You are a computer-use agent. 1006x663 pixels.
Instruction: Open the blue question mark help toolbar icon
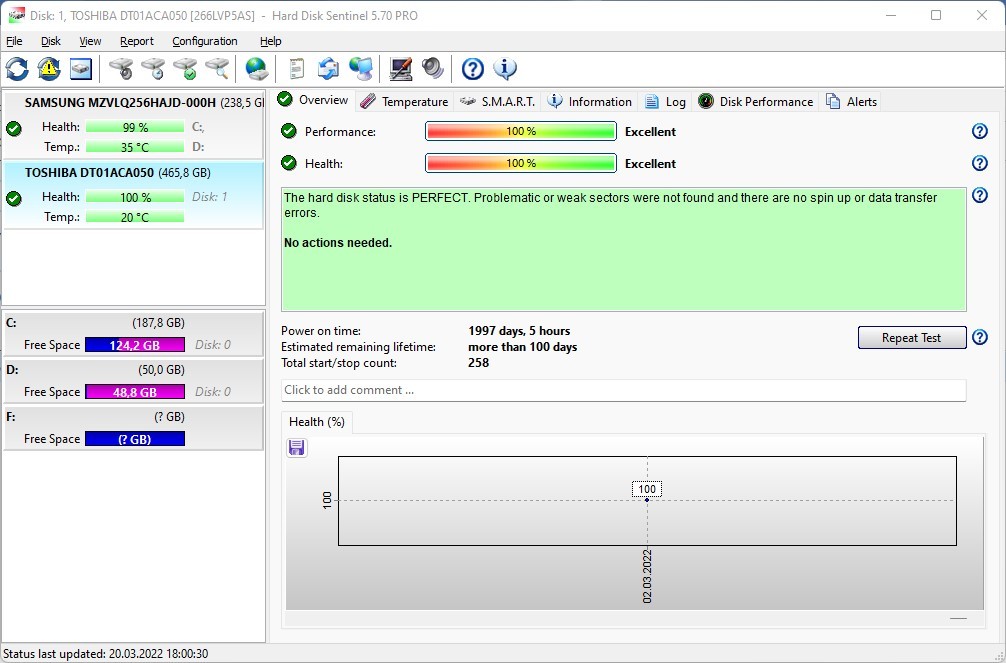pyautogui.click(x=473, y=69)
